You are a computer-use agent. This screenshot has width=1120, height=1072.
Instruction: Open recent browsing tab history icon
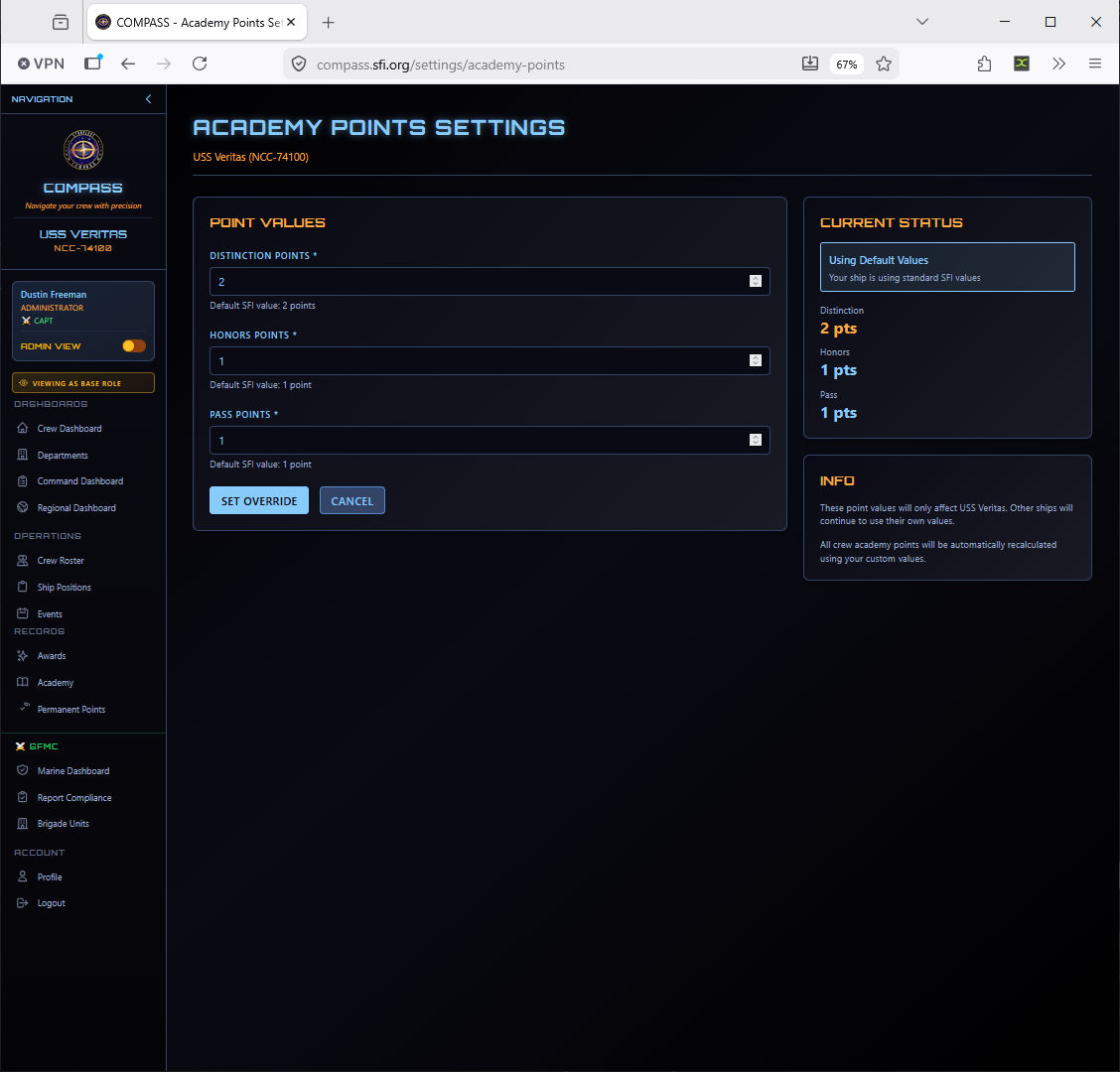tap(61, 22)
